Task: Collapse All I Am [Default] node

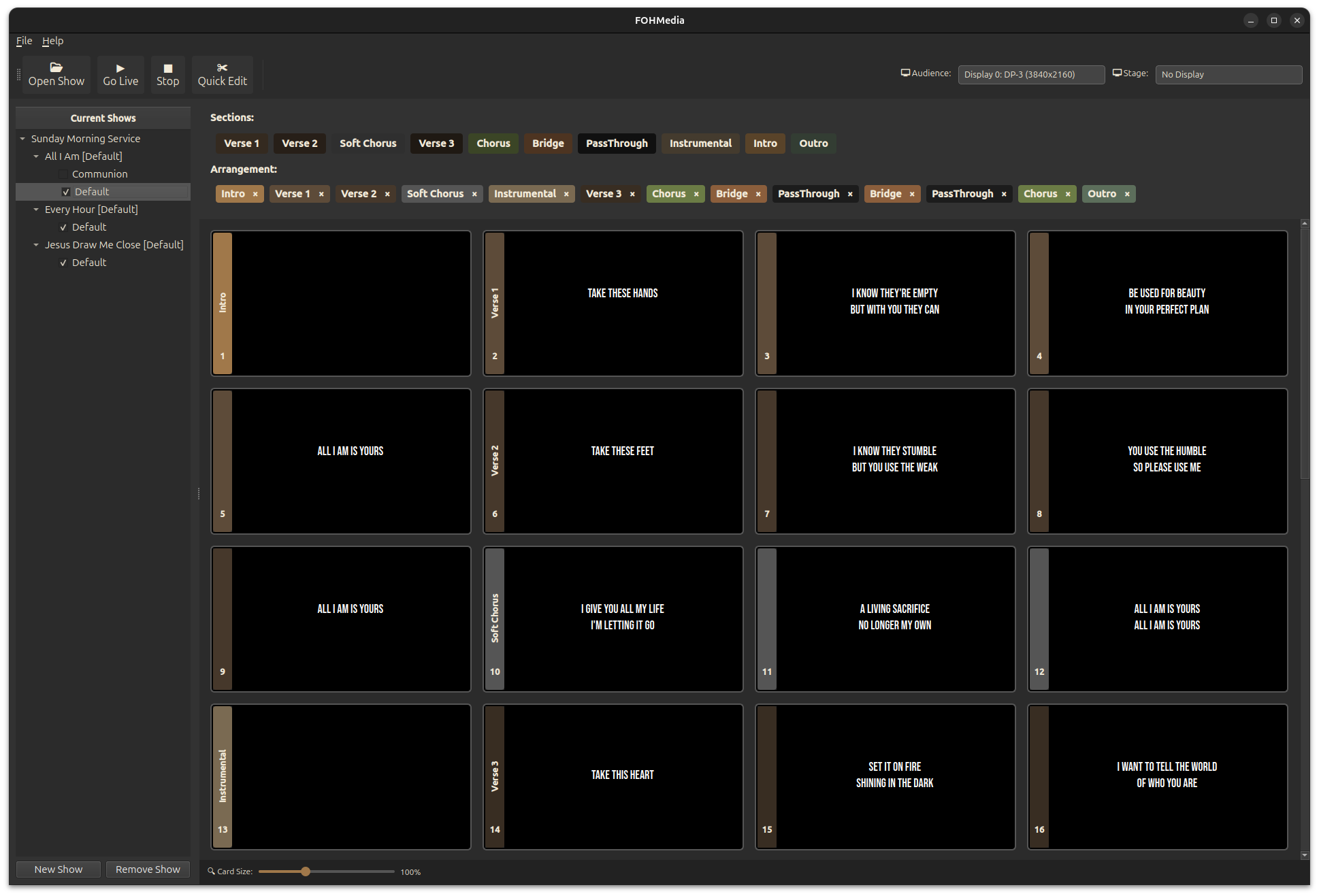Action: pos(36,156)
